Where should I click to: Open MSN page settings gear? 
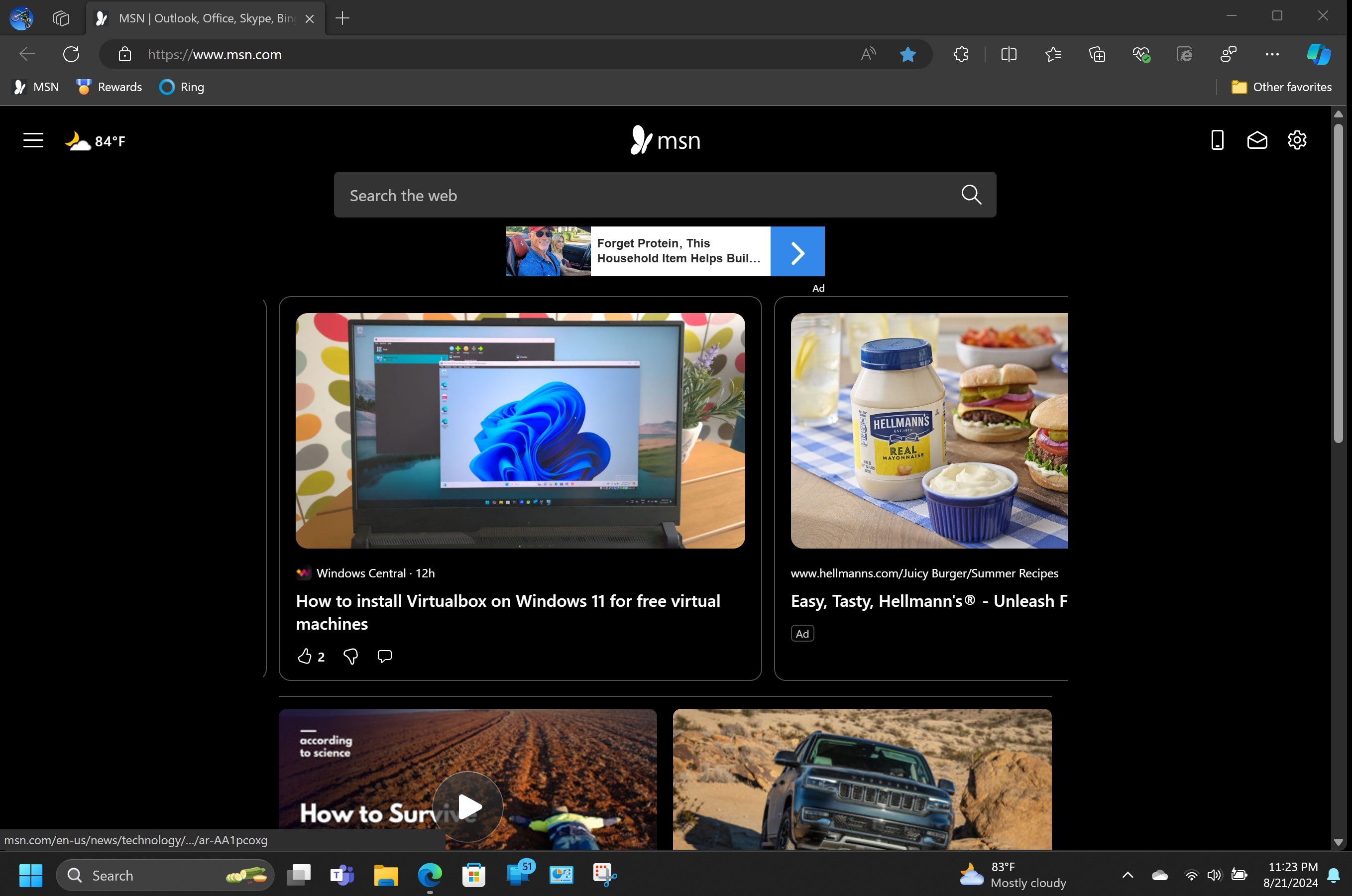(x=1297, y=140)
